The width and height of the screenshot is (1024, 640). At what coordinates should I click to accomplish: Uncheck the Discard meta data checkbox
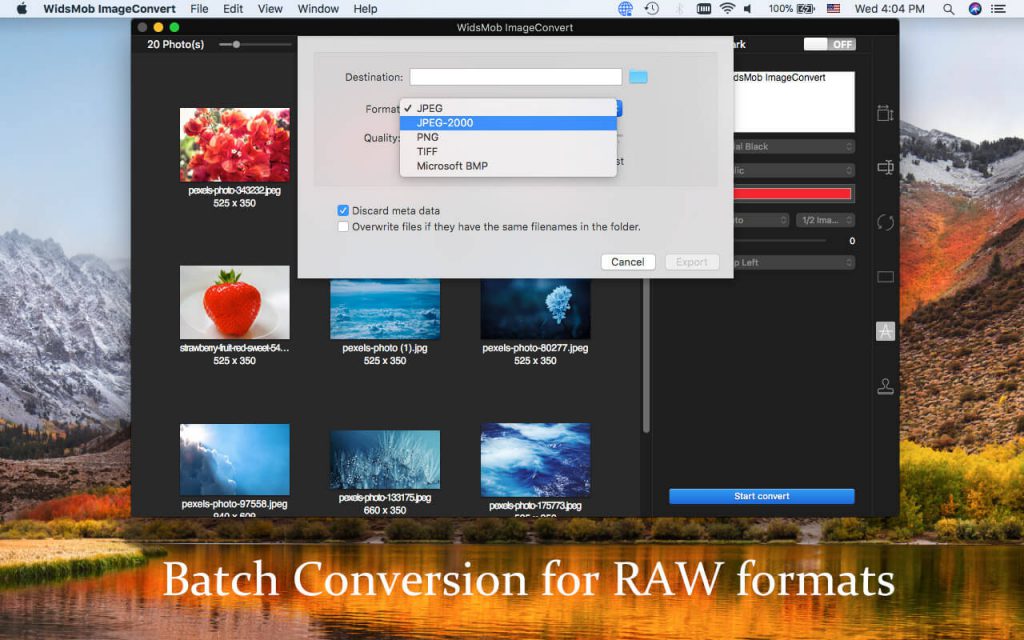click(x=342, y=210)
